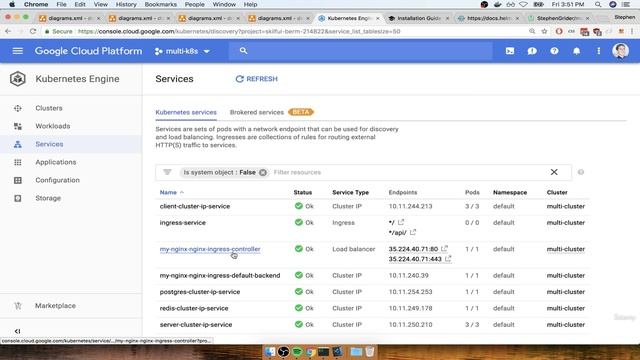Sort by Cluster column header
This screenshot has width=640, height=360.
pos(557,192)
